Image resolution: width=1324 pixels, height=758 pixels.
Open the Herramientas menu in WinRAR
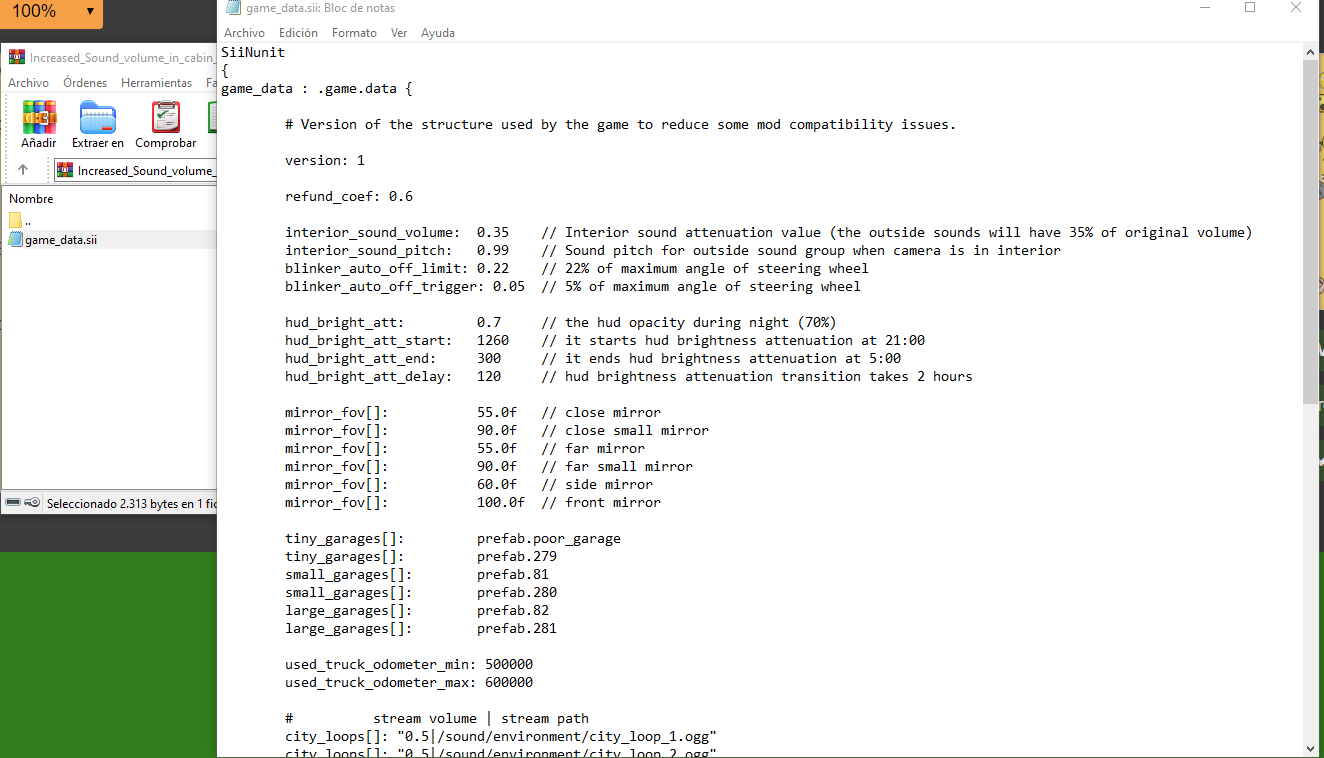tap(156, 83)
